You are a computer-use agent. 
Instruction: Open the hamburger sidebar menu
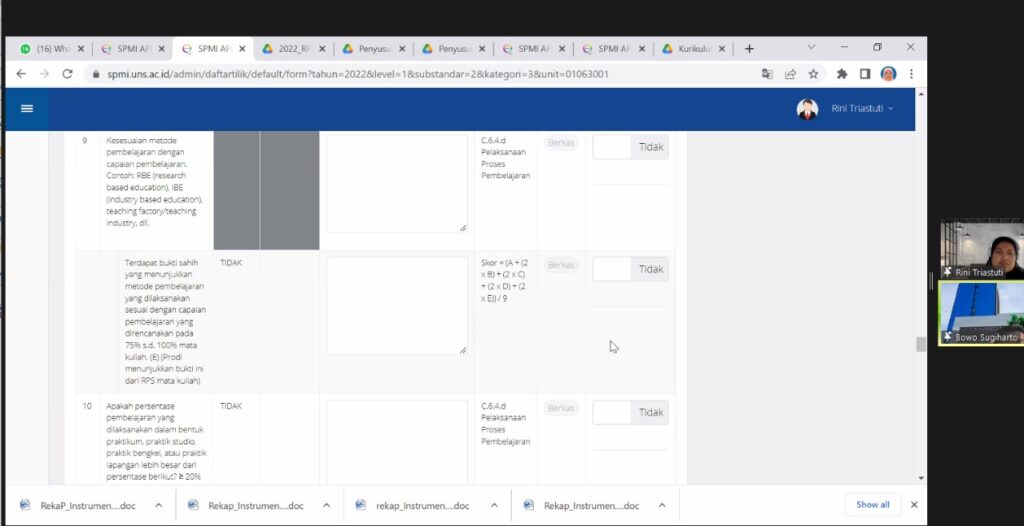coord(27,109)
